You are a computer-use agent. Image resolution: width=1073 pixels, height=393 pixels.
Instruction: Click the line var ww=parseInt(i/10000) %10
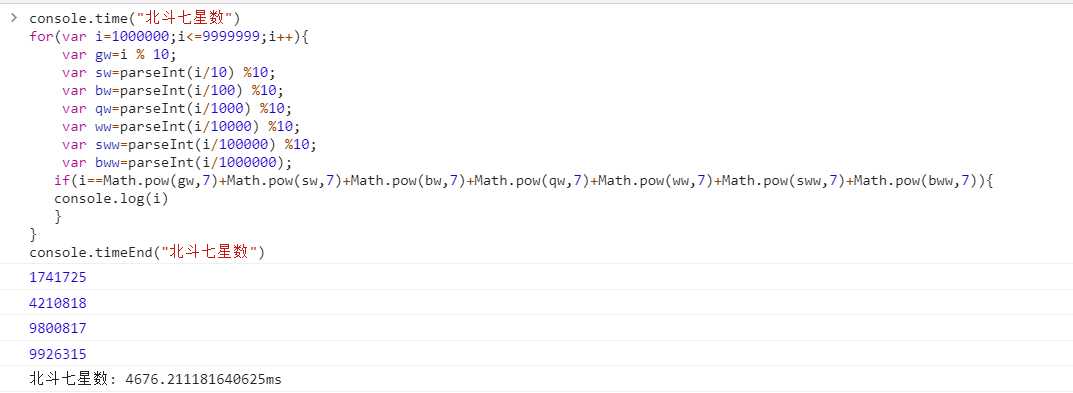pos(181,126)
